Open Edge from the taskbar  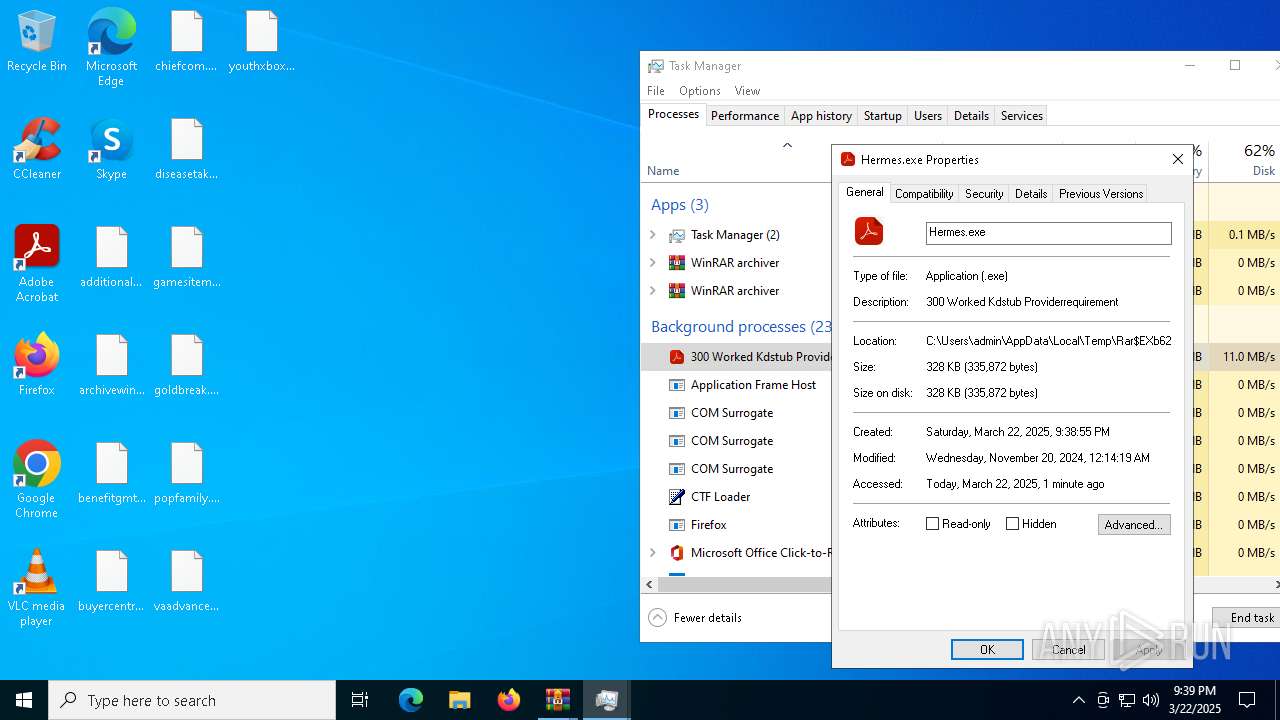[411, 700]
